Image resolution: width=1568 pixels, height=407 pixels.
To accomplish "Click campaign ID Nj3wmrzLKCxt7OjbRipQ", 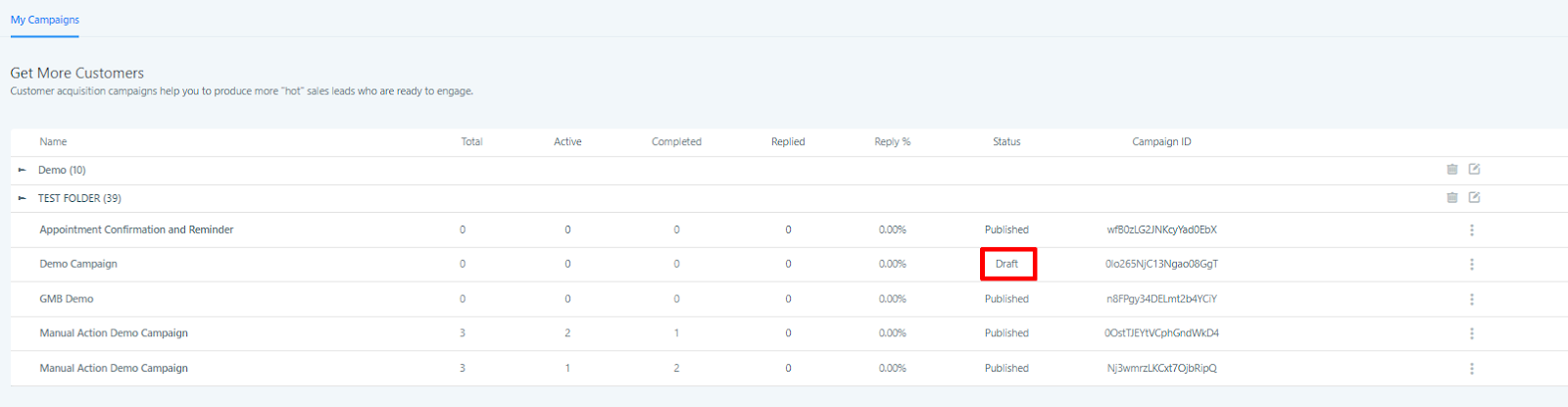I will point(1161,369).
